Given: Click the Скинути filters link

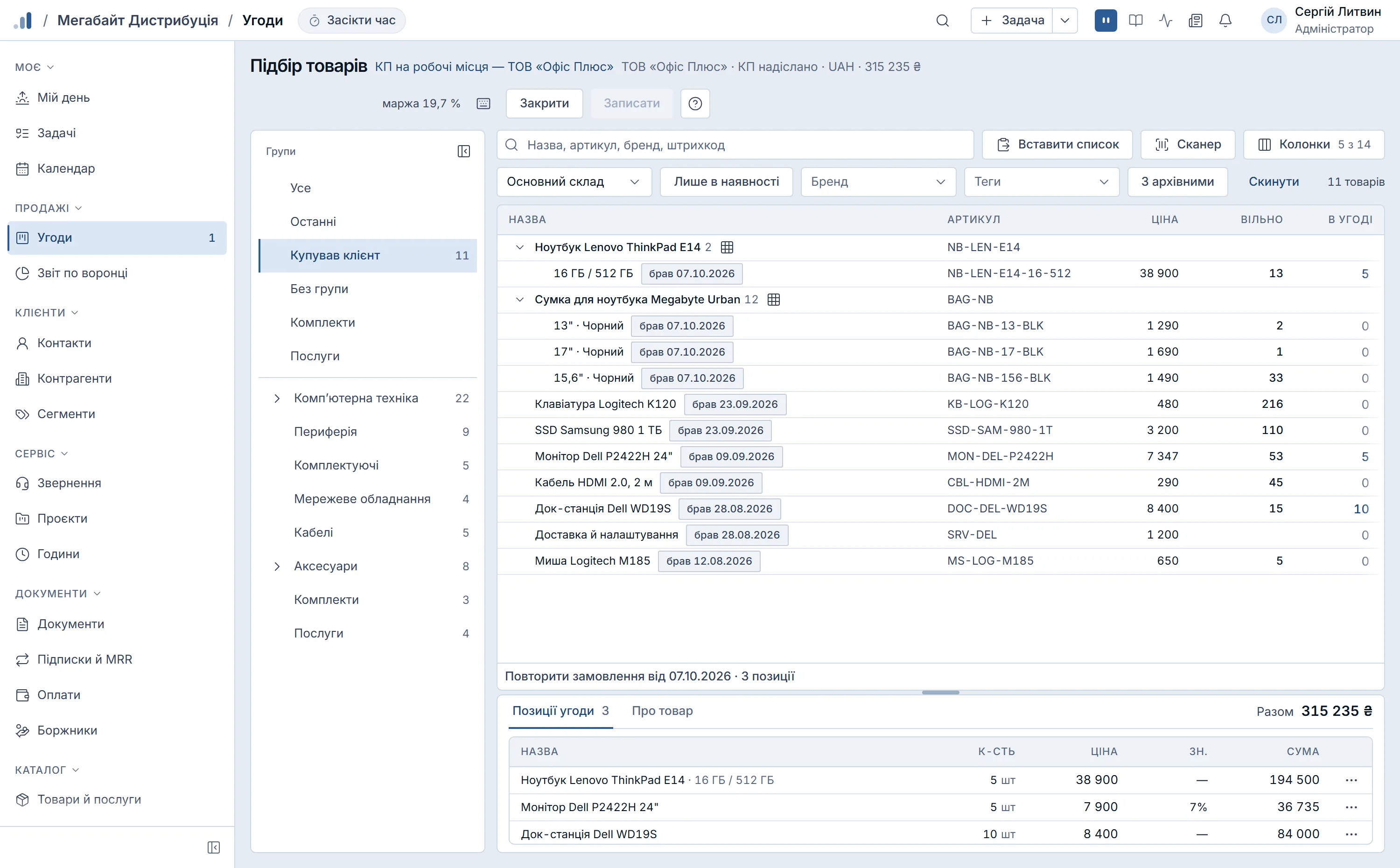Looking at the screenshot, I should coord(1273,182).
